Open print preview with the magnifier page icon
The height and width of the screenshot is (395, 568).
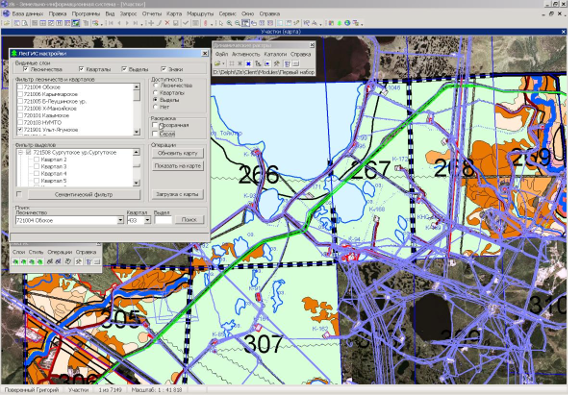pyautogui.click(x=25, y=23)
